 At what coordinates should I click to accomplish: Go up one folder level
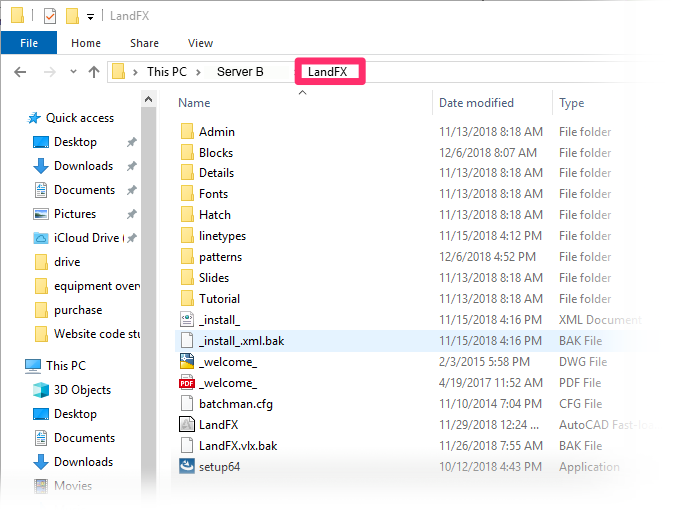point(94,72)
